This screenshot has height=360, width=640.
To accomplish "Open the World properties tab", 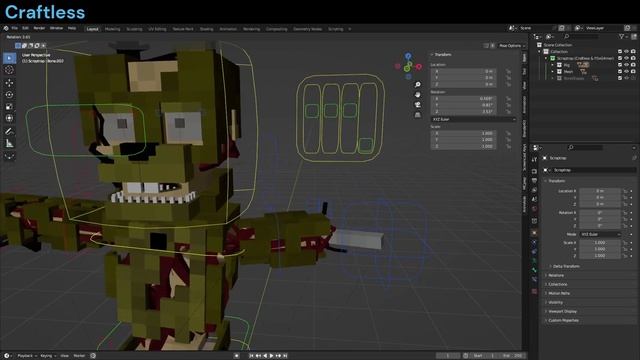I will coord(534,209).
